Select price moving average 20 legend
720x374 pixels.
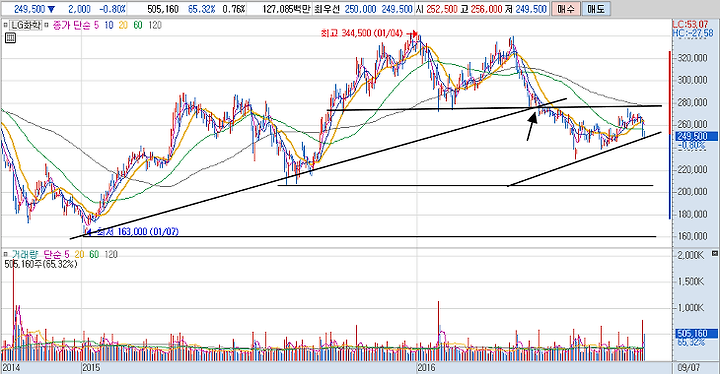pos(123,25)
